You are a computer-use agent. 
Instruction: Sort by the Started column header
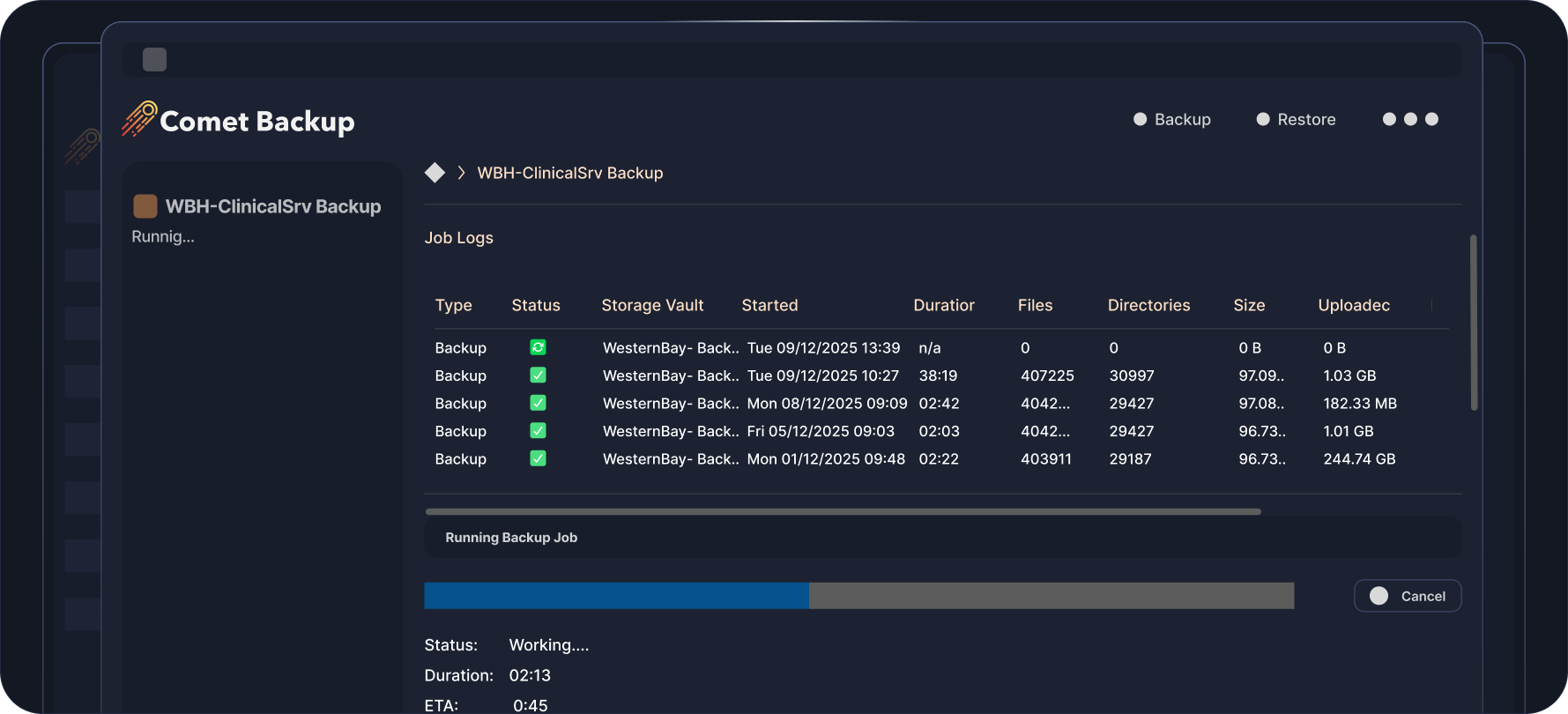tap(769, 305)
